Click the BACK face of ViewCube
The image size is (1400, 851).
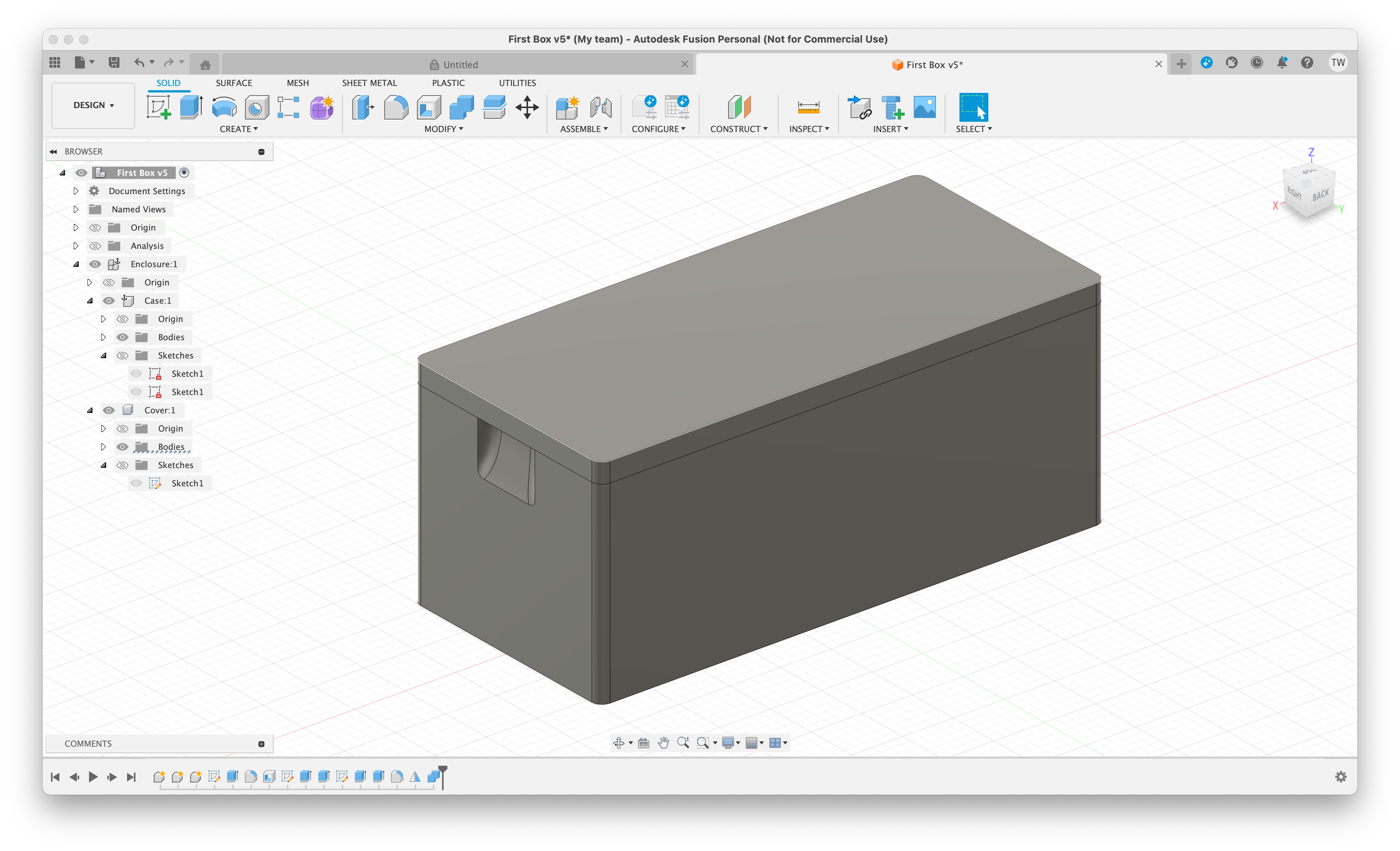point(1321,195)
